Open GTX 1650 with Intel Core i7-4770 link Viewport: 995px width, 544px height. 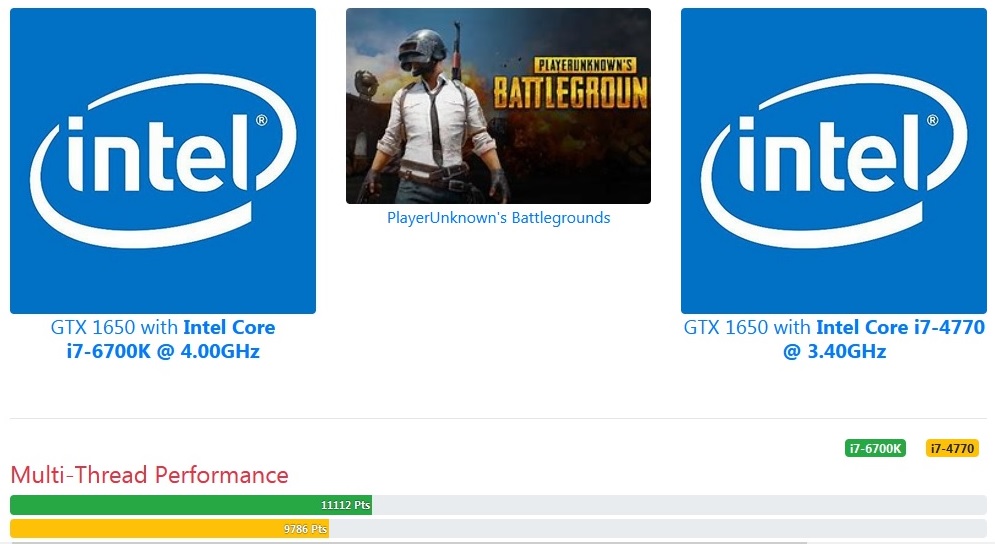tap(834, 339)
